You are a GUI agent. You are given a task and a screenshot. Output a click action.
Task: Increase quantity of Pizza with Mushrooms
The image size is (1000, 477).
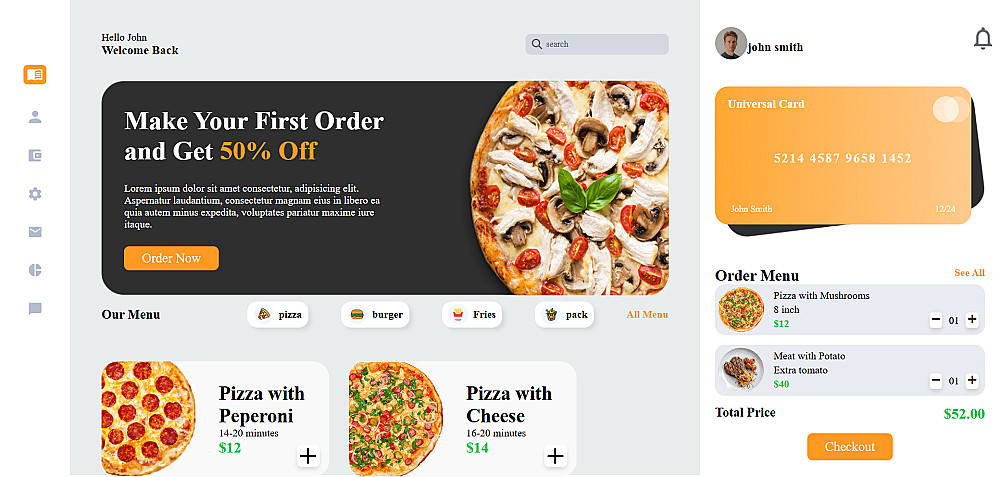[972, 320]
